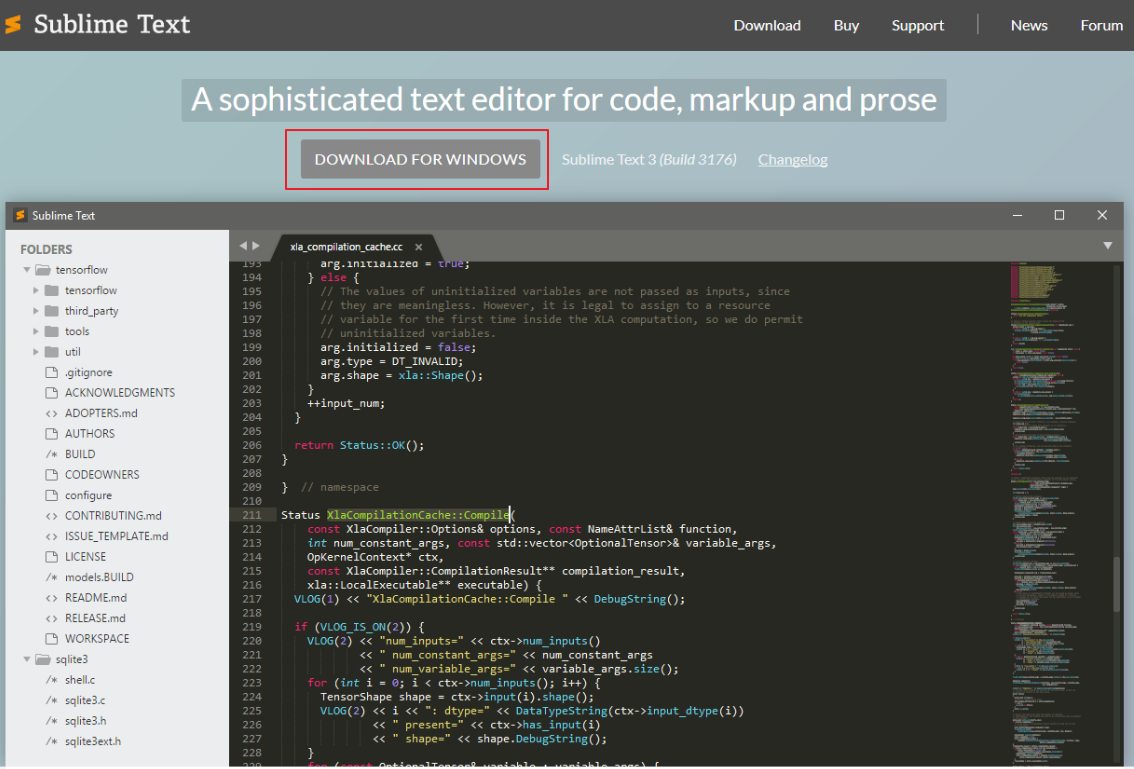
Task: Click the 'return Status::OK();' line
Action: (x=359, y=446)
